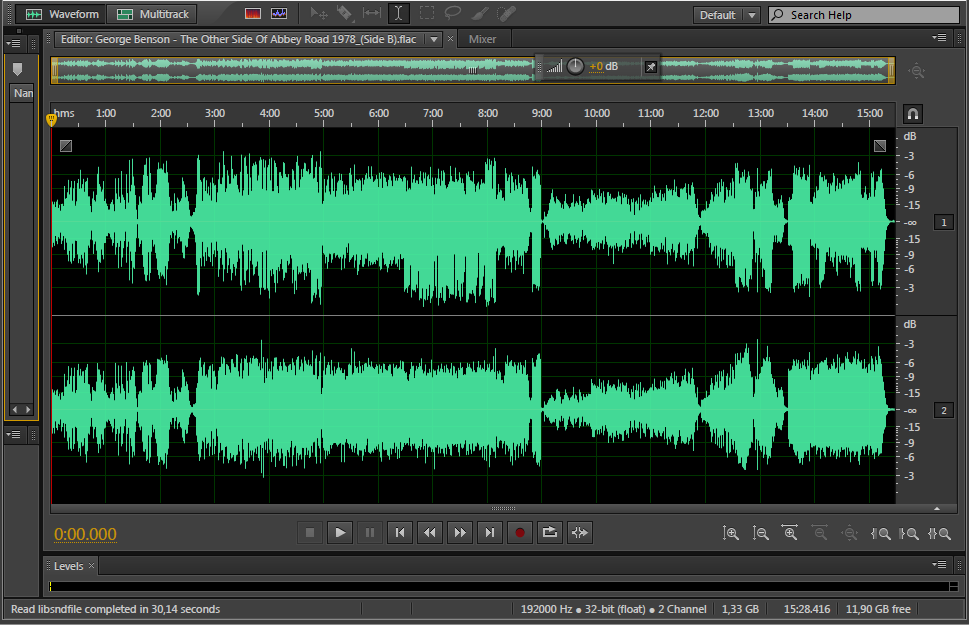Screen dimensions: 969x625
Task: Click the fade out handle on waveform
Action: click(880, 146)
